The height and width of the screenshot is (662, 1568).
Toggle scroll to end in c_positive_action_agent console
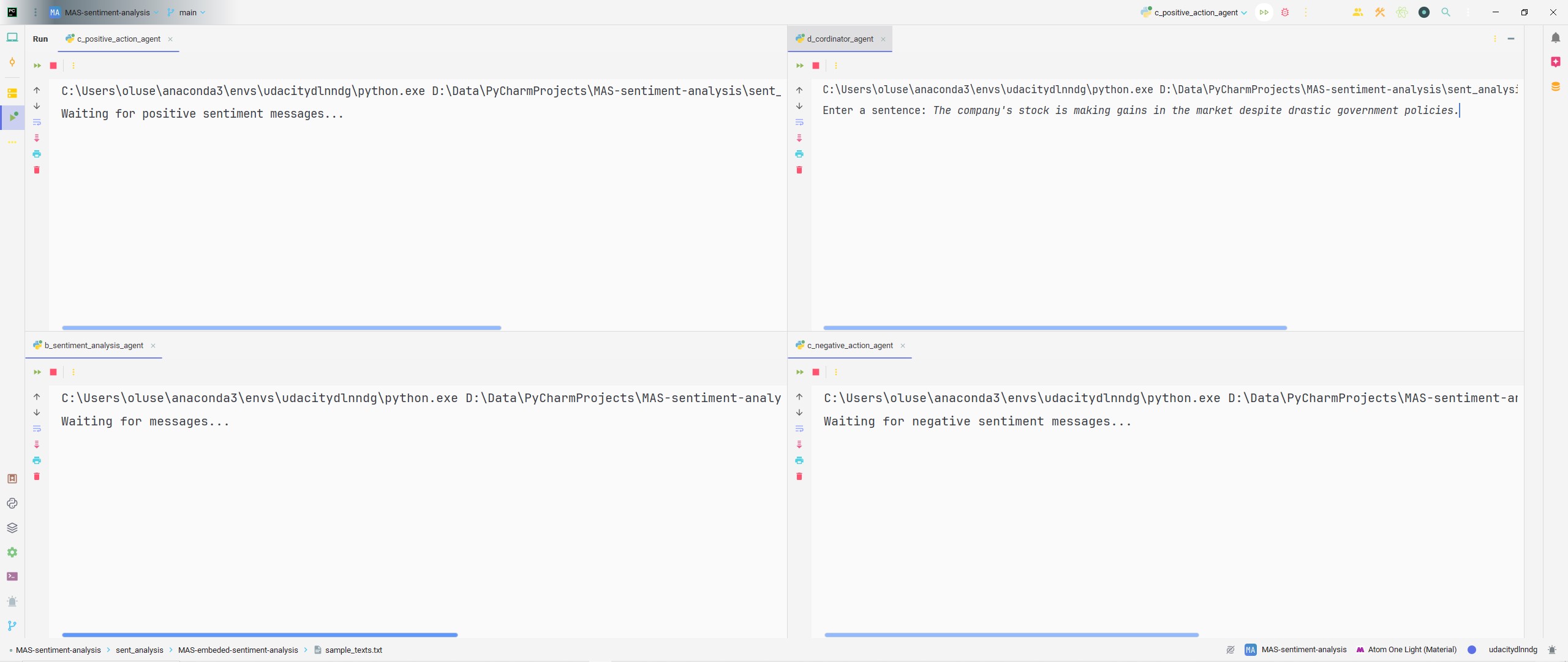click(37, 138)
